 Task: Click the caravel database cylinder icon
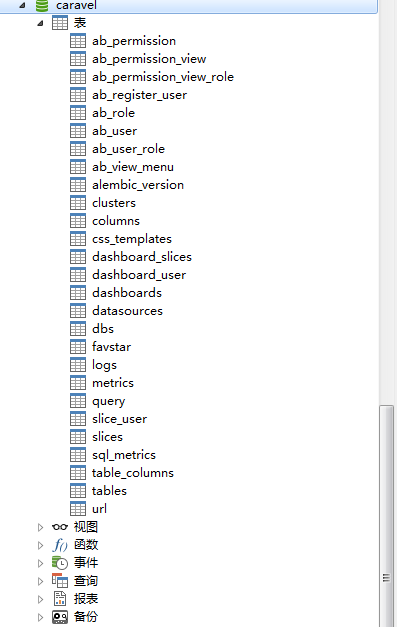[x=42, y=6]
